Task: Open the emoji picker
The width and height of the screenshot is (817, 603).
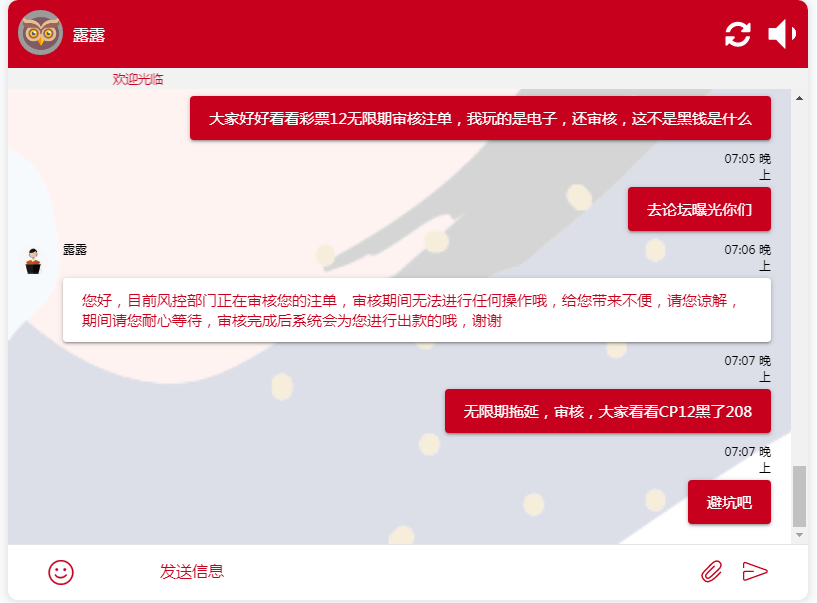Action: (x=61, y=572)
